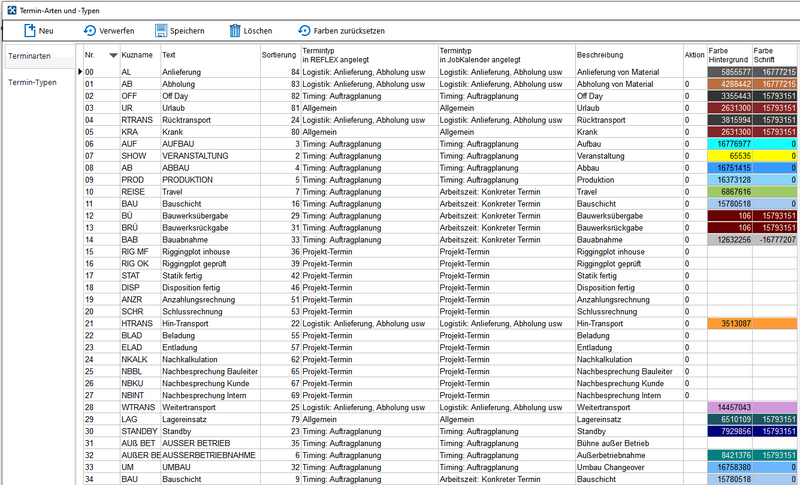Click the Speichern button label

click(187, 31)
